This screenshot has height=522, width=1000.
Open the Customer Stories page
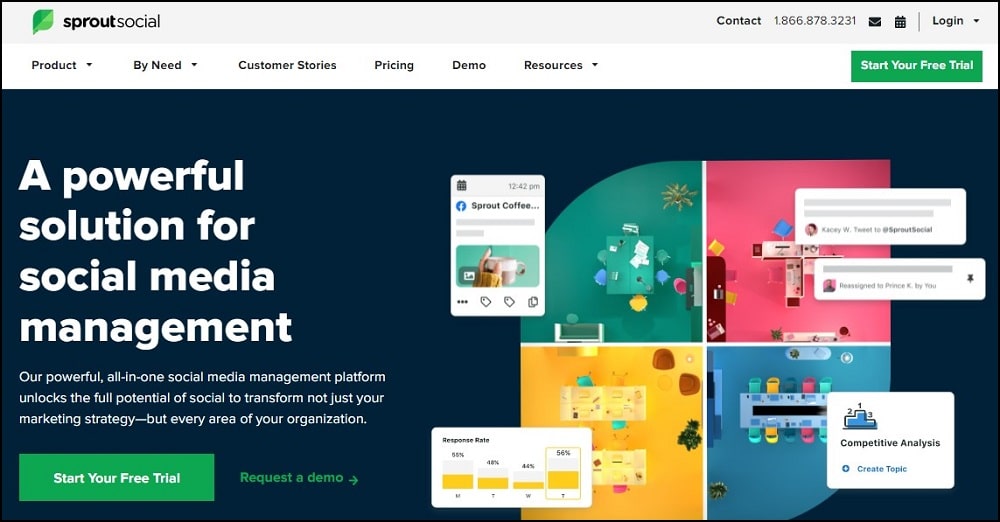pyautogui.click(x=287, y=65)
